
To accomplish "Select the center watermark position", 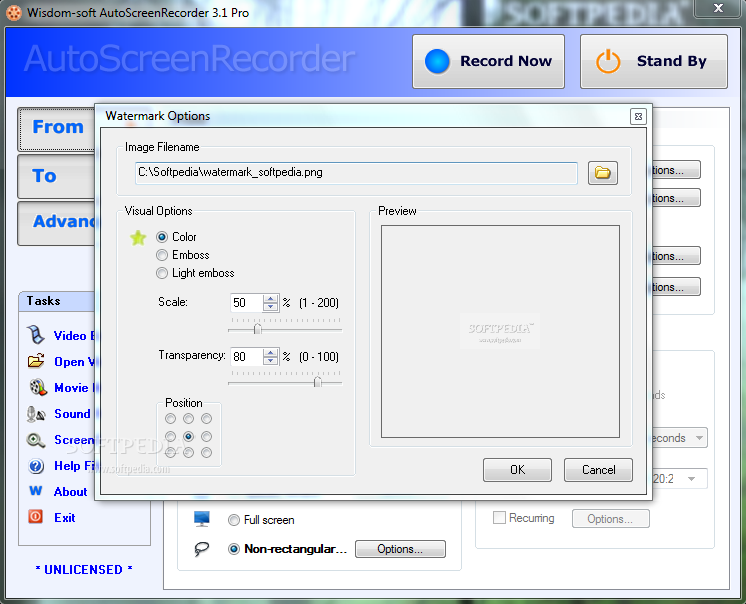I will pos(188,436).
